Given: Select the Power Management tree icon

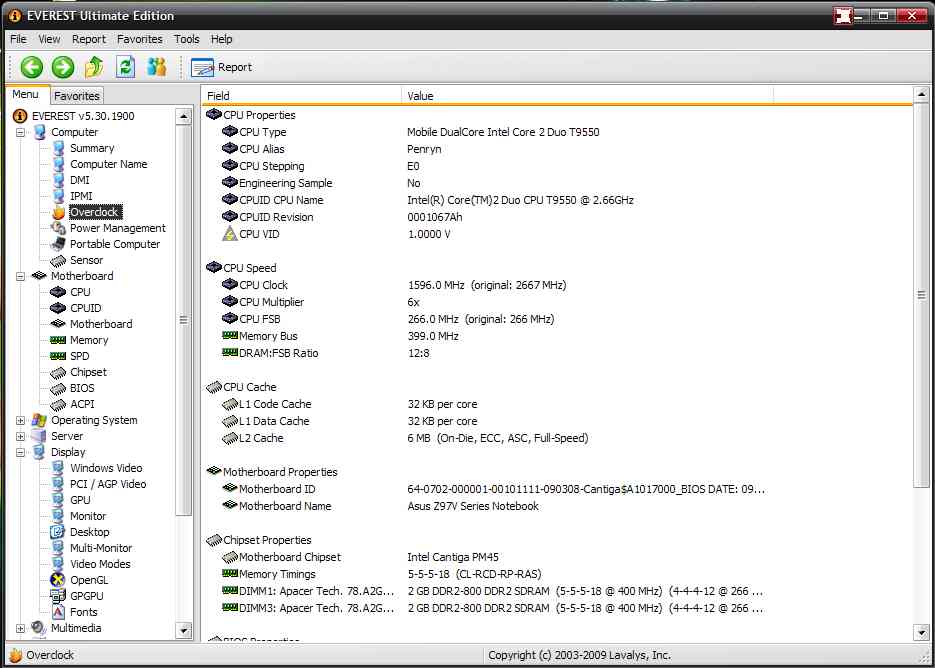Looking at the screenshot, I should 58,228.
